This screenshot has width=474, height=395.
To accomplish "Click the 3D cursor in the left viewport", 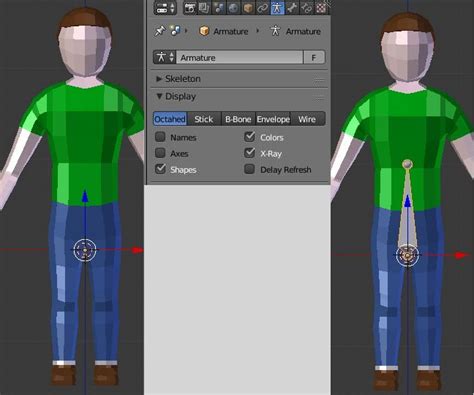I will tap(85, 250).
